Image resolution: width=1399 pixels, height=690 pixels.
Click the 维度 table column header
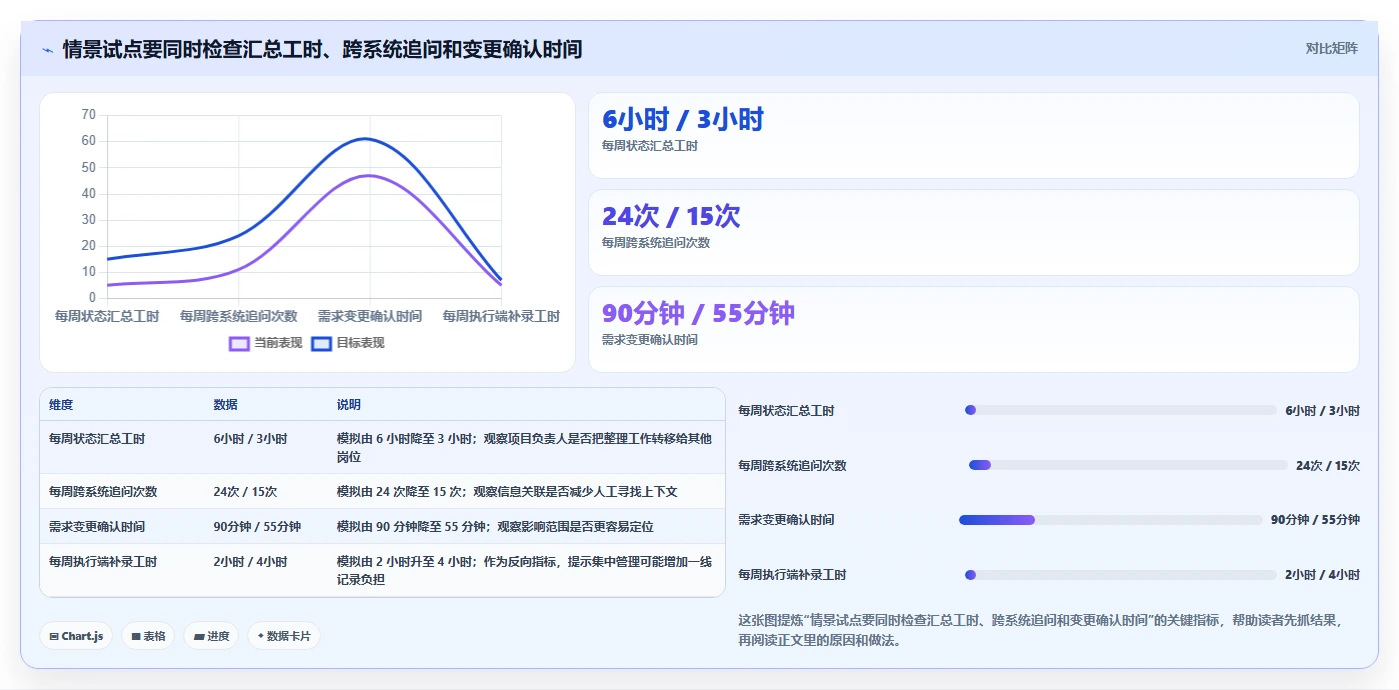[61, 405]
